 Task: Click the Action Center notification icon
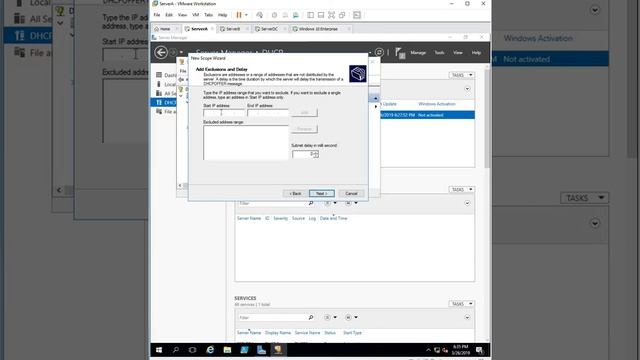[x=480, y=350]
